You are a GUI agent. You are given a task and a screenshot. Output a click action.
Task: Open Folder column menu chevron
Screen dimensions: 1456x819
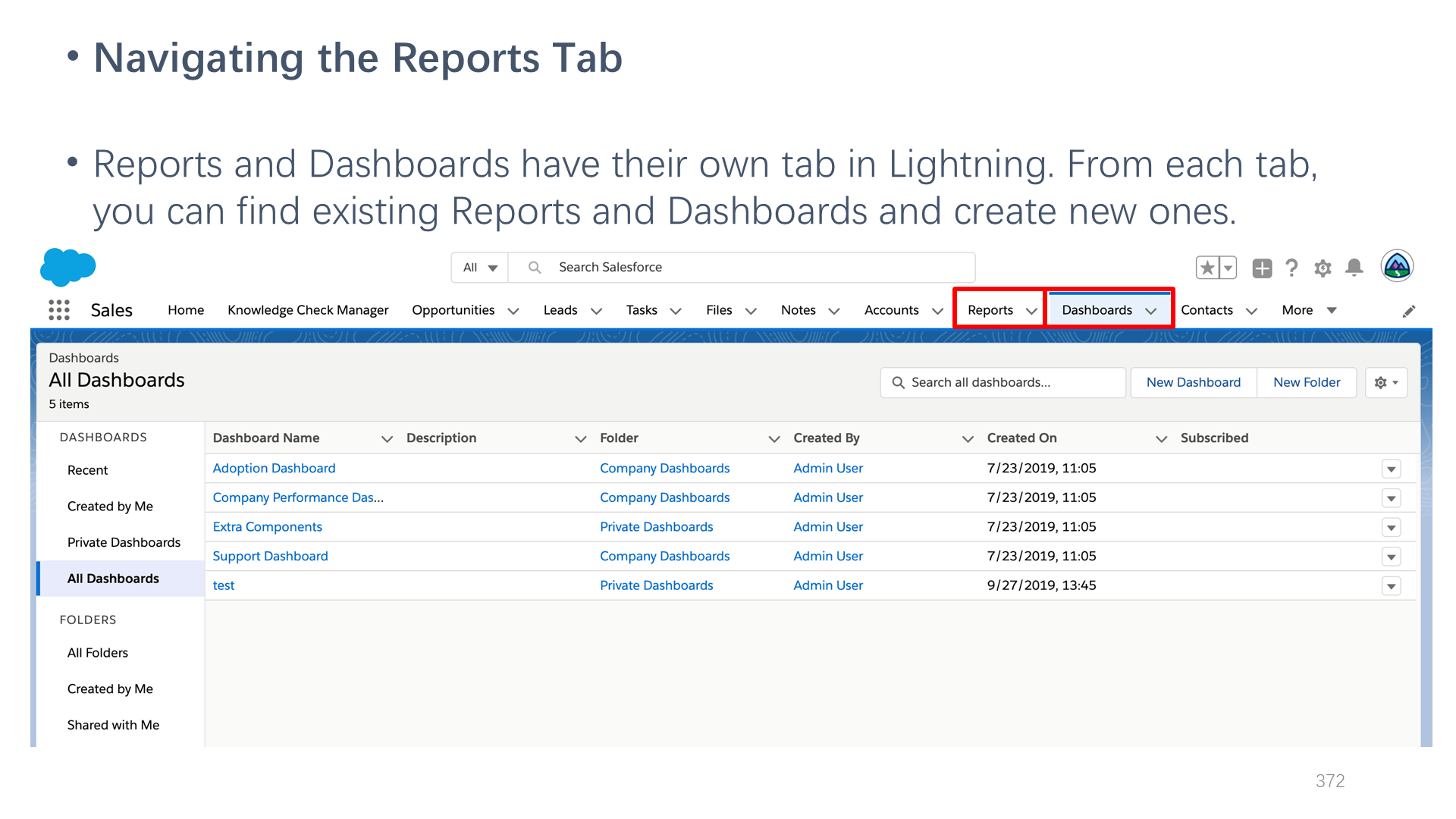click(774, 439)
